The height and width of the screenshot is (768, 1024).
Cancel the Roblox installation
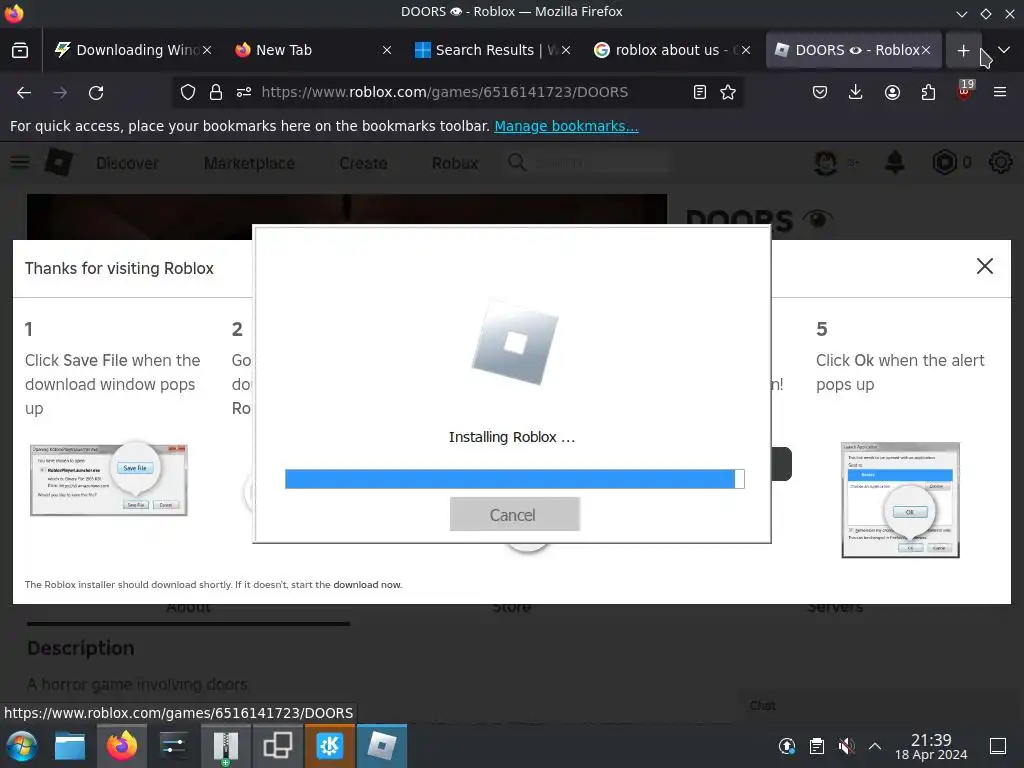coord(514,514)
